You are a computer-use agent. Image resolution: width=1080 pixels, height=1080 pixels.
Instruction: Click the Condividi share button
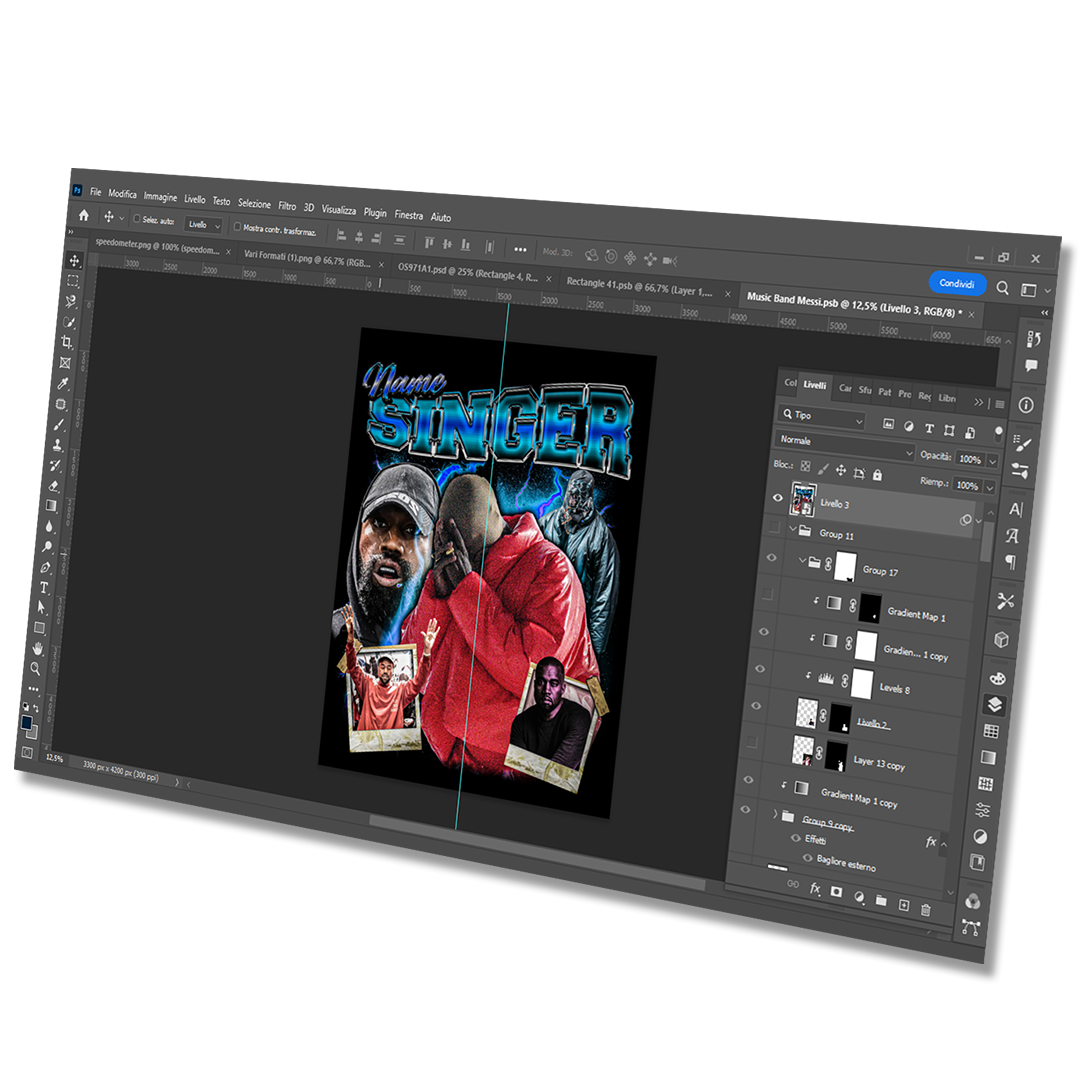[956, 284]
